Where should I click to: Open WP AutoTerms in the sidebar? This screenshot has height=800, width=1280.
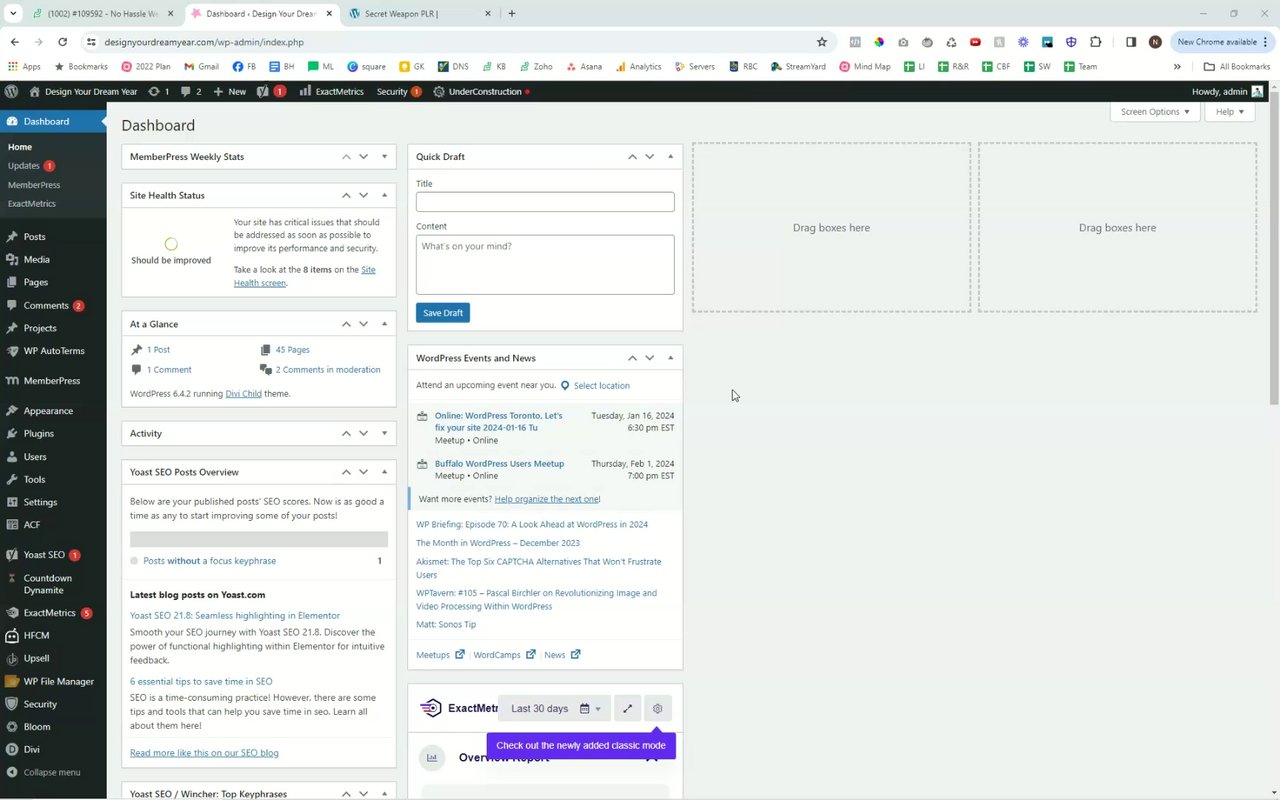pyautogui.click(x=53, y=351)
